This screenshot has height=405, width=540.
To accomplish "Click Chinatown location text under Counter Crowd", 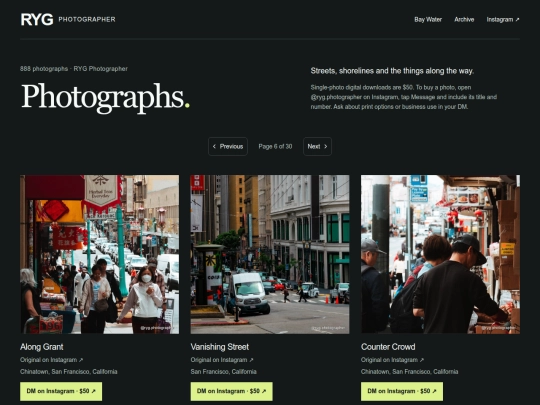I will pyautogui.click(x=409, y=372).
